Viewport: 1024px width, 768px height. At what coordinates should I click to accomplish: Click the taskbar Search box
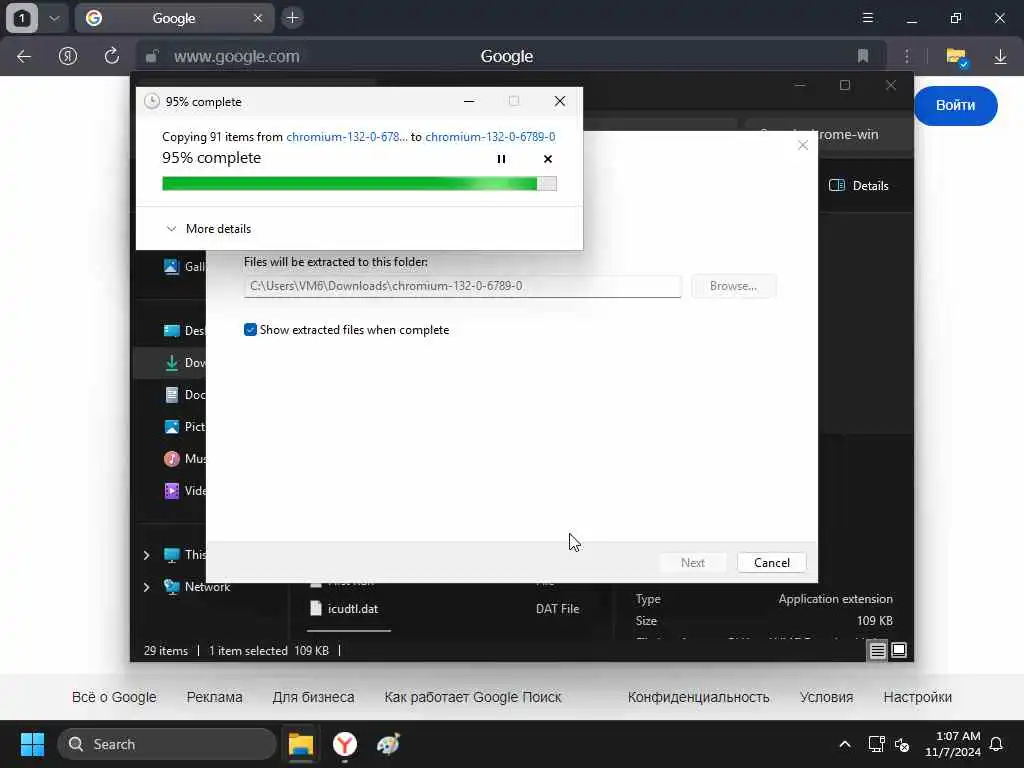coord(167,744)
